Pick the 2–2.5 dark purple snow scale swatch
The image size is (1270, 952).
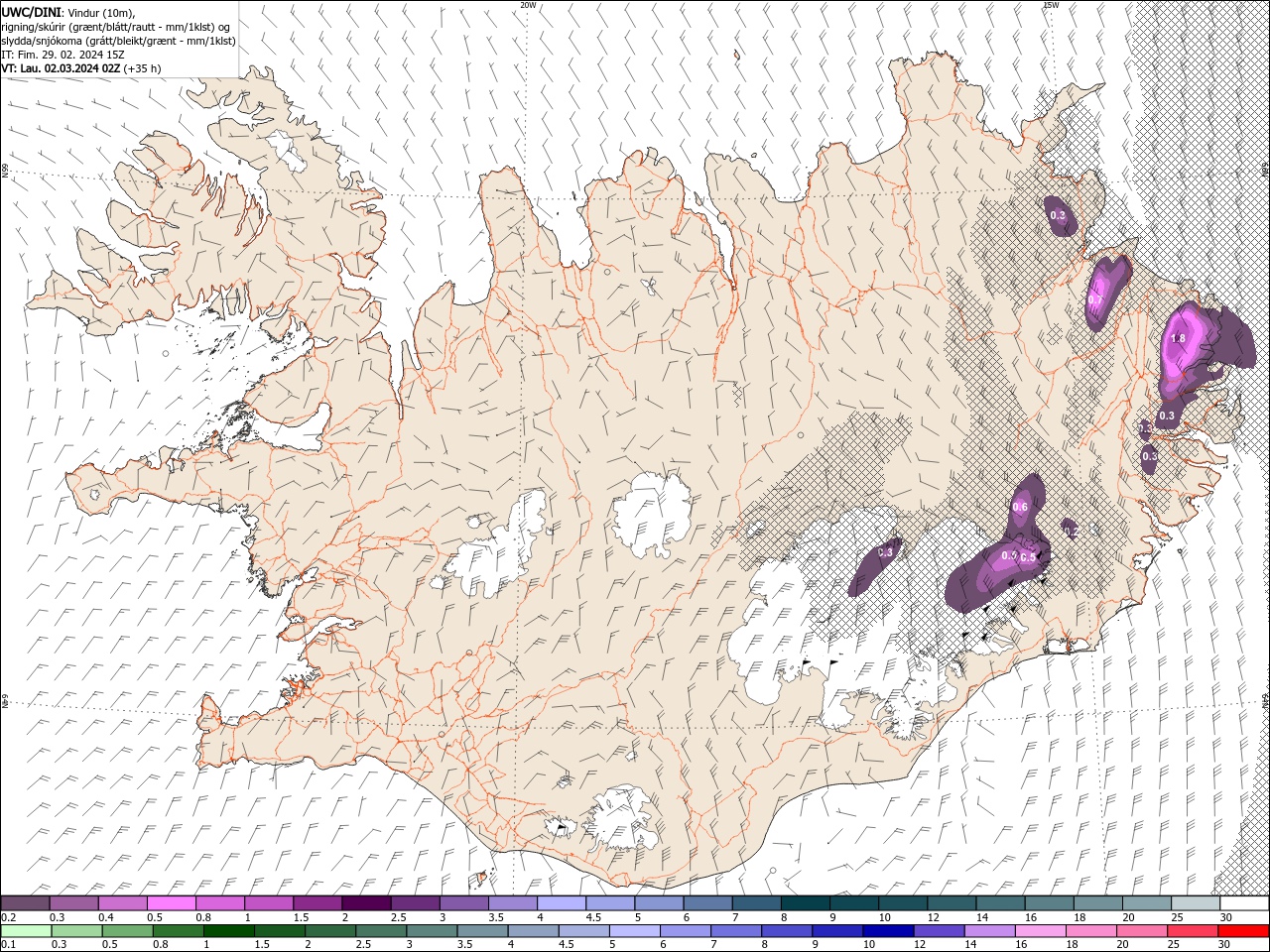point(366,903)
